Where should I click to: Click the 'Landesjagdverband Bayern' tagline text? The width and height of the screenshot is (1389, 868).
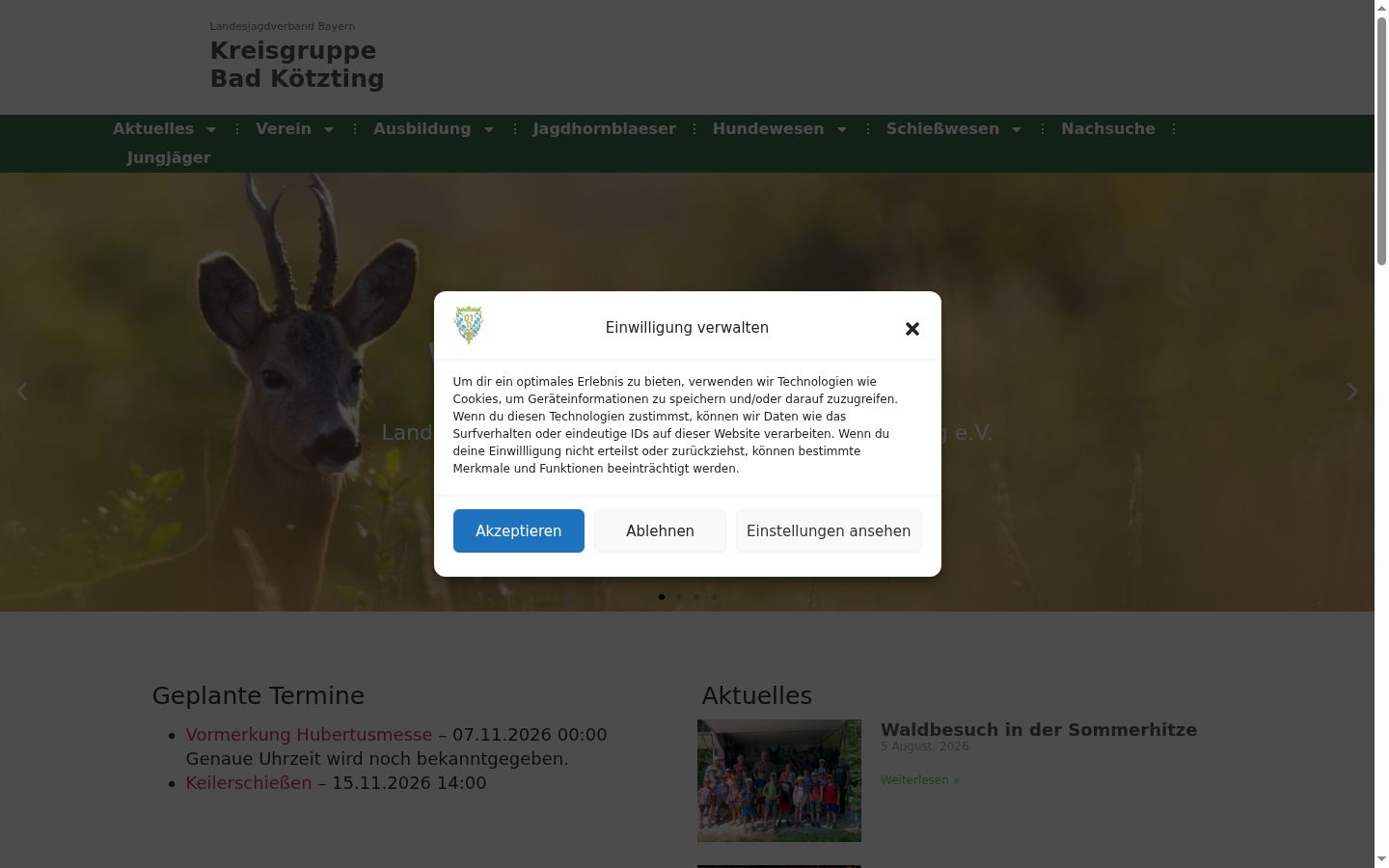coord(283,26)
